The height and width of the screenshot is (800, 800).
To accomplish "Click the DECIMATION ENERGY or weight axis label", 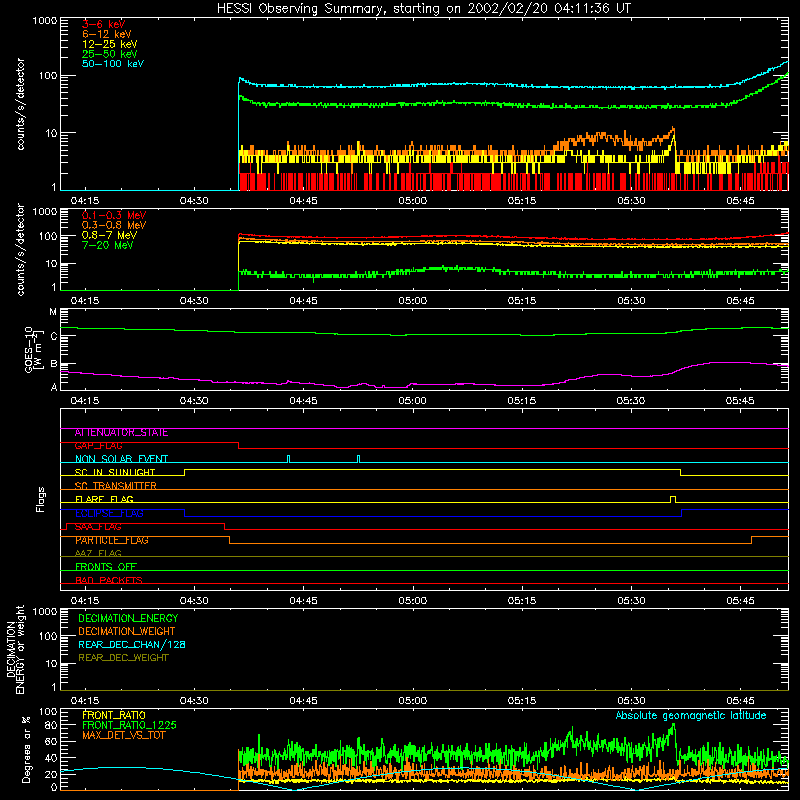I will pyautogui.click(x=15, y=649).
